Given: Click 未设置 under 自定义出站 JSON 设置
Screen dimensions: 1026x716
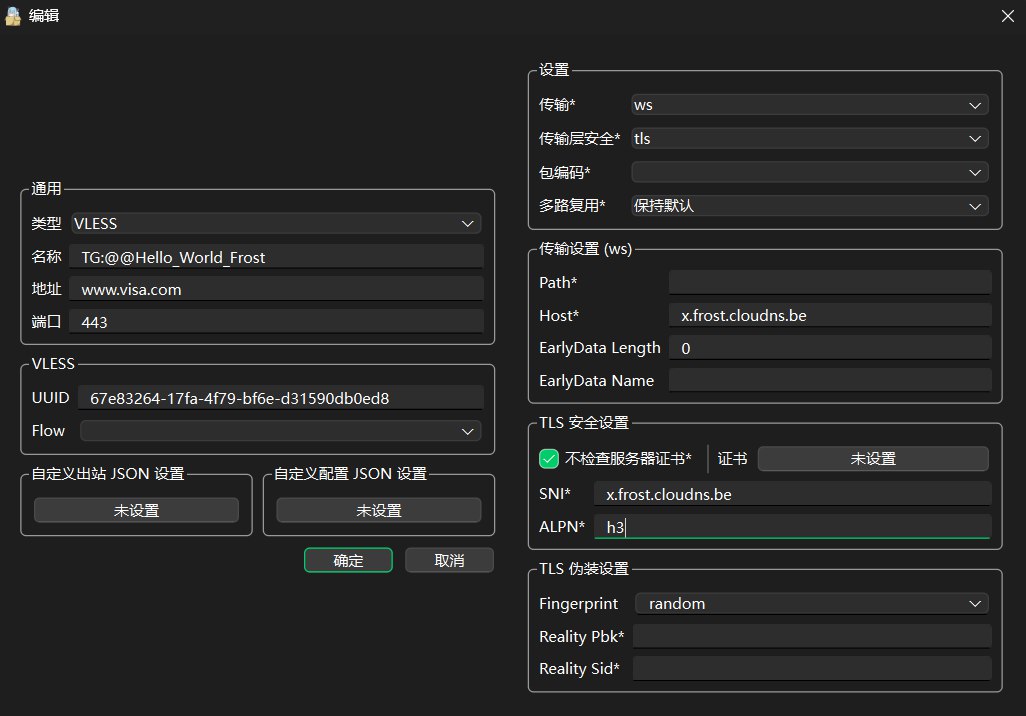Looking at the screenshot, I should click(x=136, y=511).
